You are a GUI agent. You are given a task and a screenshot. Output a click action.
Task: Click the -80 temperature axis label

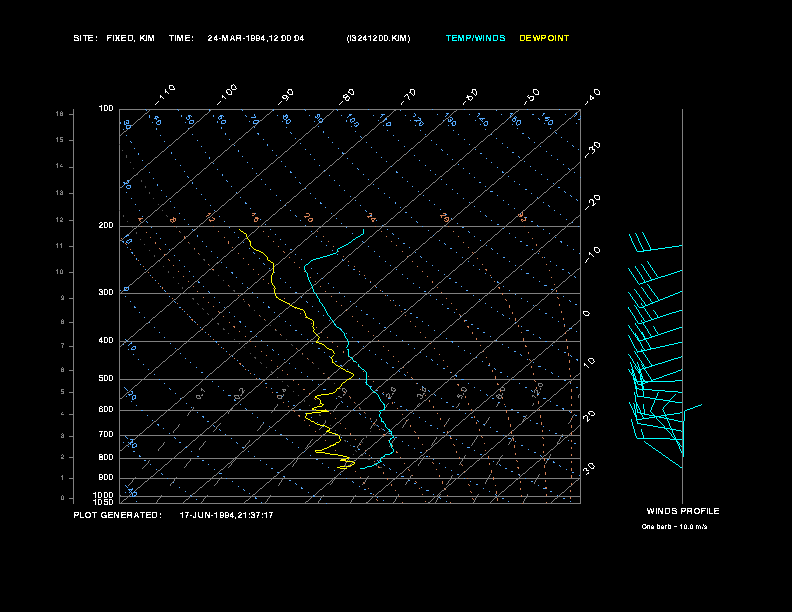click(347, 97)
